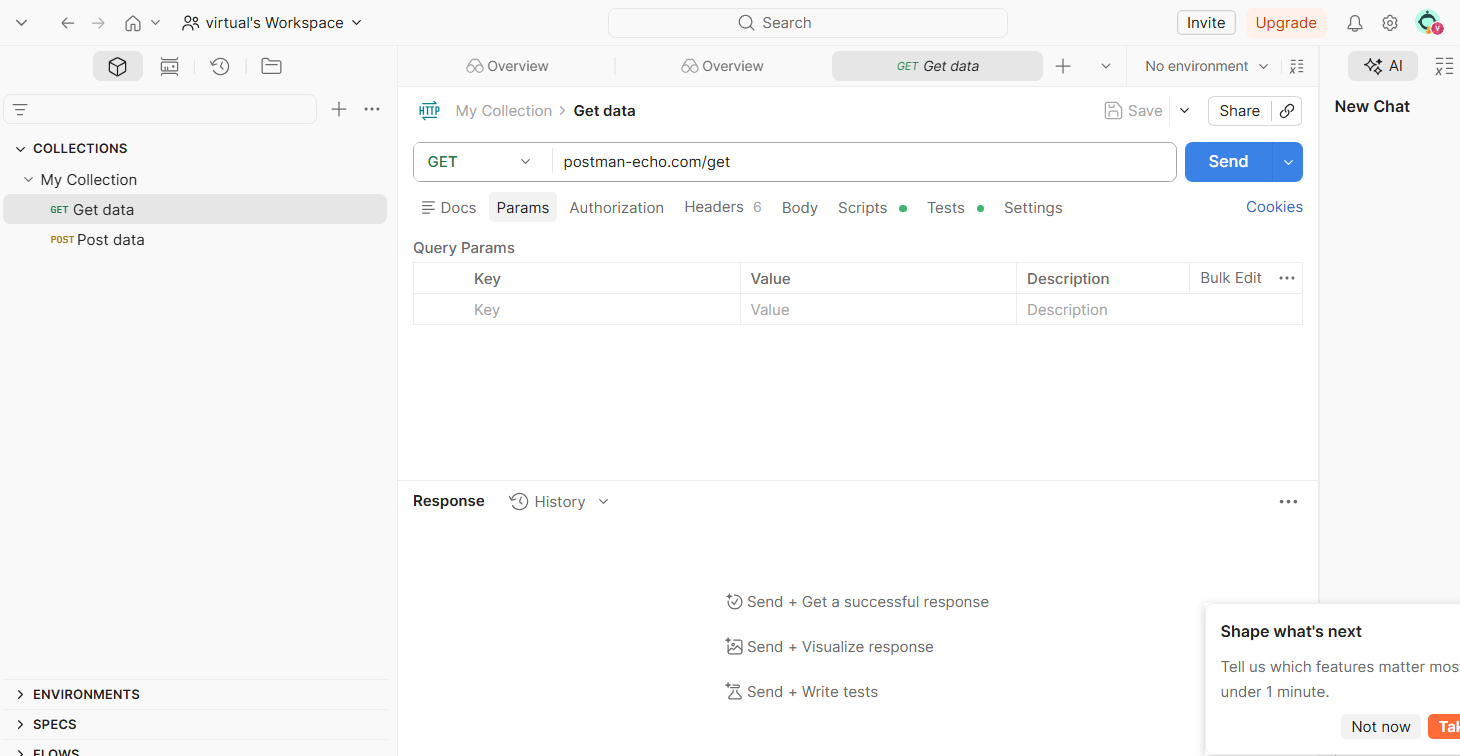Click the plus icon to create new collection
The width and height of the screenshot is (1460, 756).
339,109
